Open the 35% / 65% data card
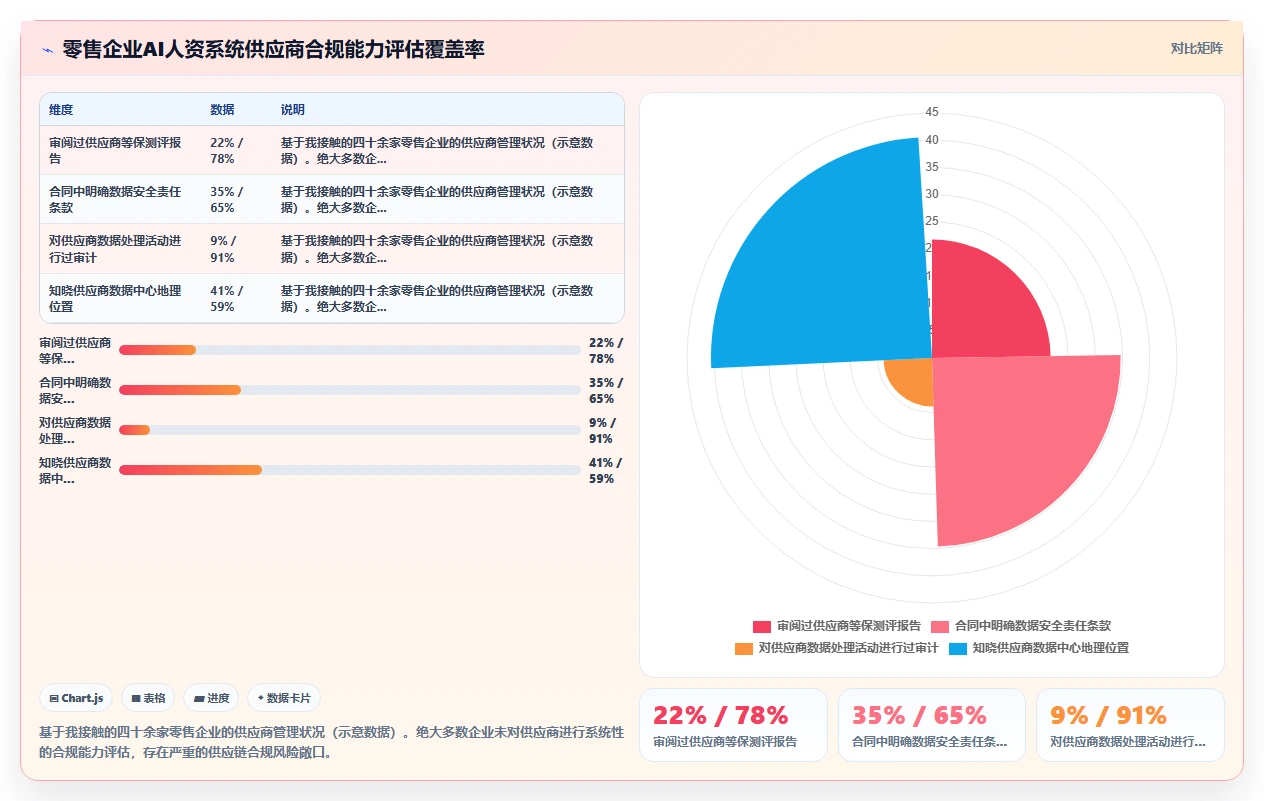 pos(932,725)
